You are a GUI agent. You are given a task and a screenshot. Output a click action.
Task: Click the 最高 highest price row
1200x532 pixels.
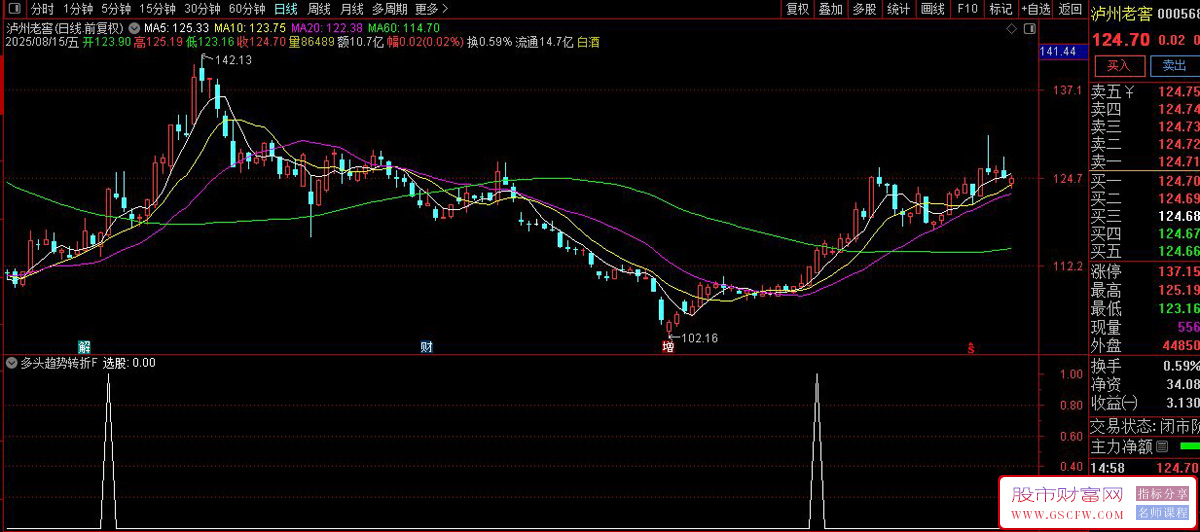point(1145,290)
